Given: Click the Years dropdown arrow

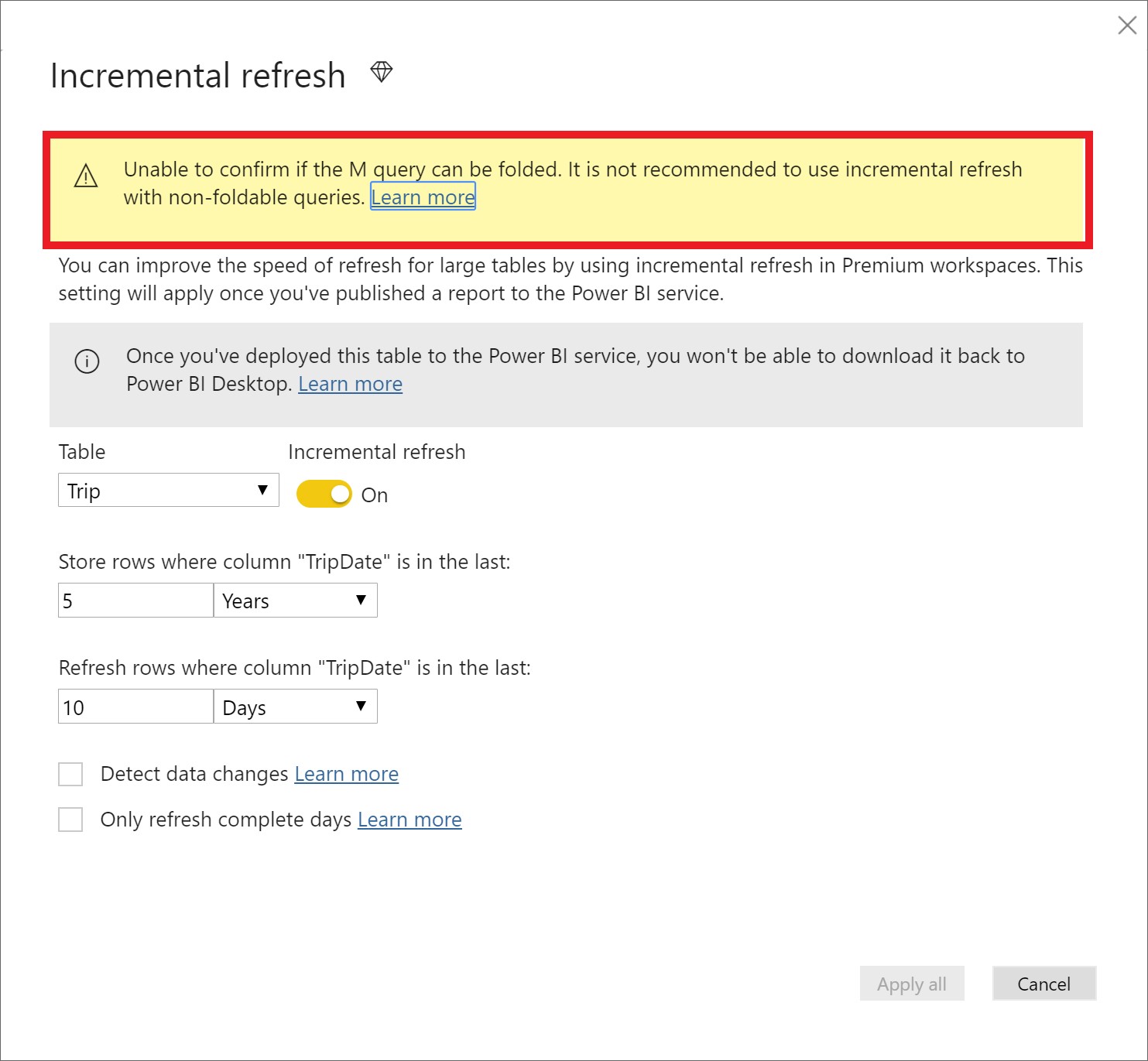Looking at the screenshot, I should point(361,600).
